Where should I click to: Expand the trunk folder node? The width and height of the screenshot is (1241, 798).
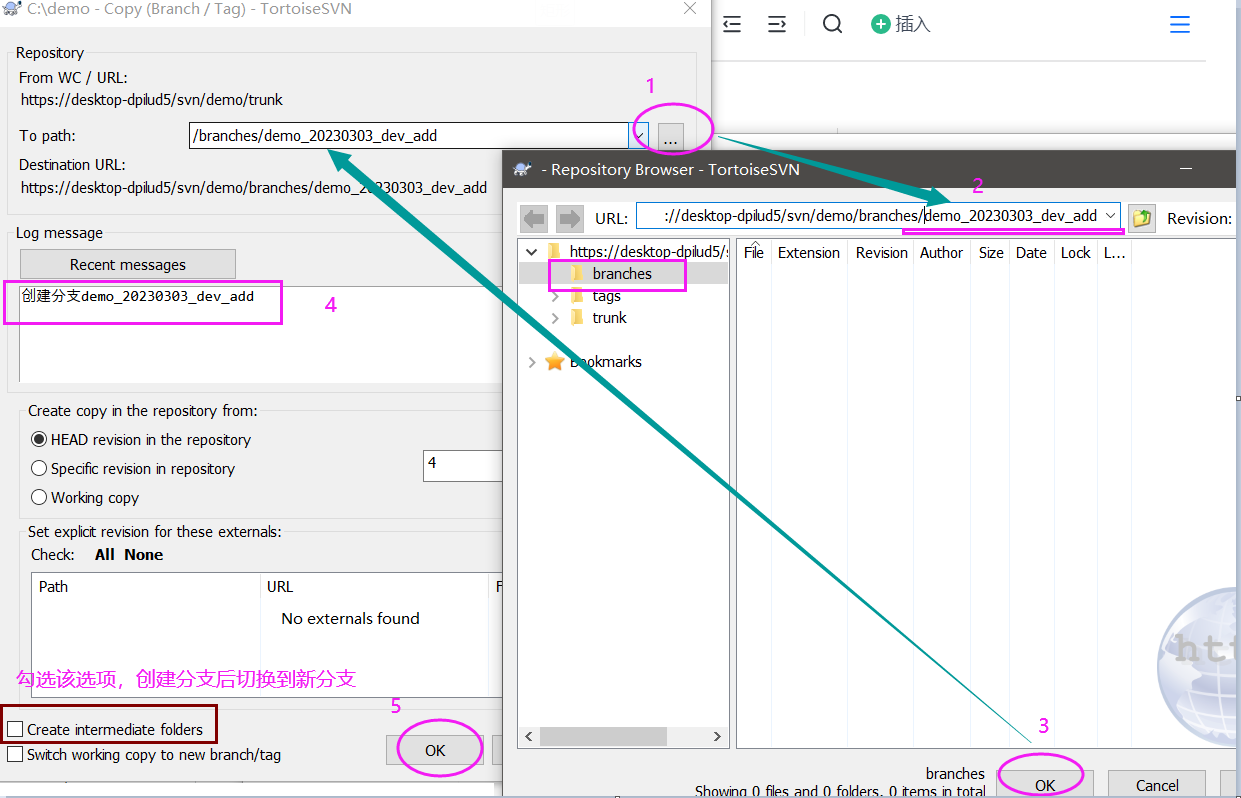coord(555,318)
